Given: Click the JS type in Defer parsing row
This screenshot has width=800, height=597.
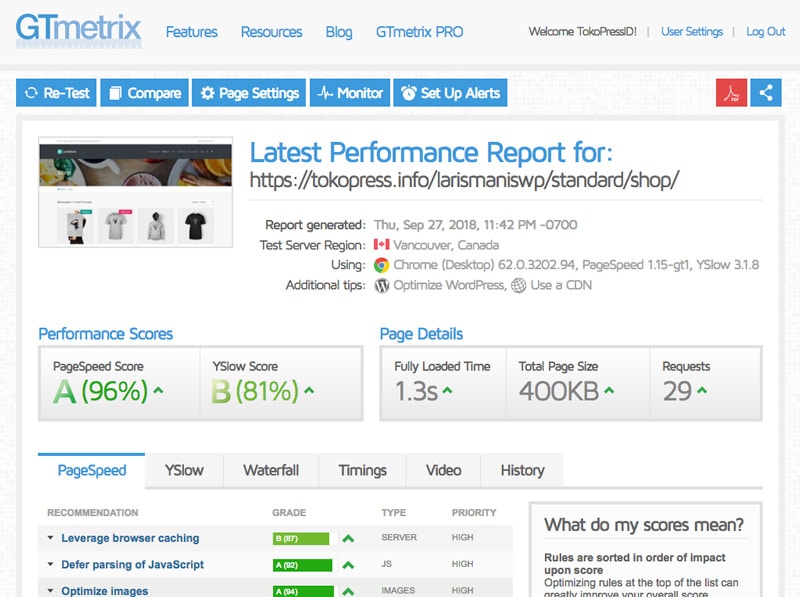Looking at the screenshot, I should 386,564.
